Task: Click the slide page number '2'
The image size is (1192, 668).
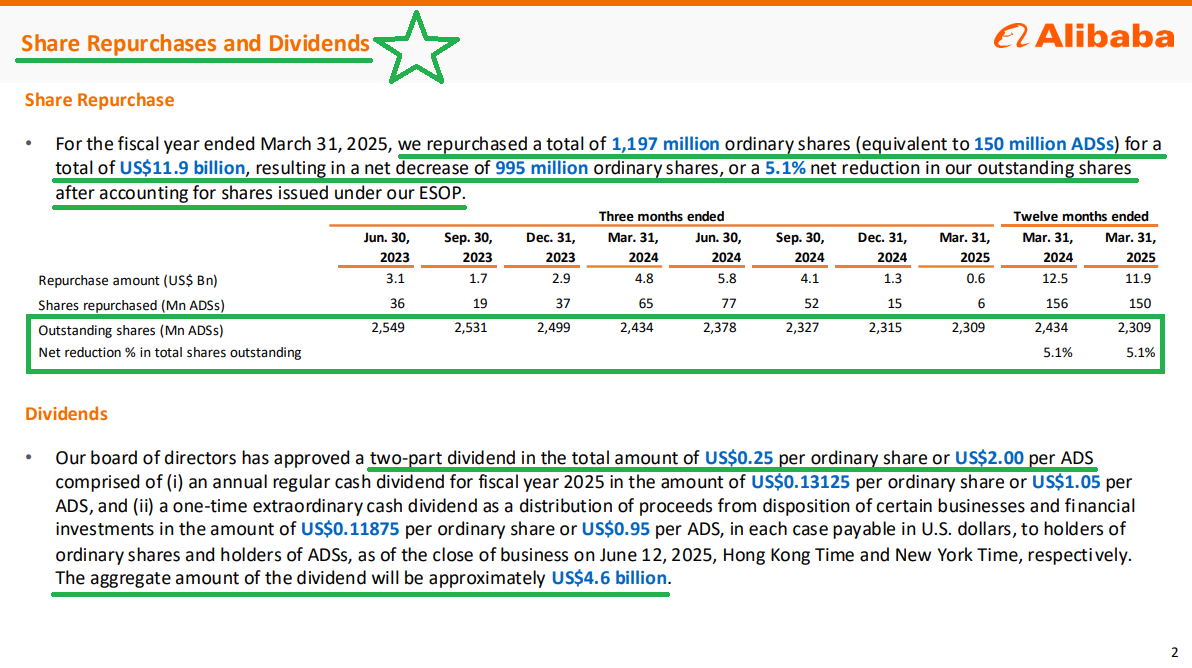Action: (x=1175, y=652)
